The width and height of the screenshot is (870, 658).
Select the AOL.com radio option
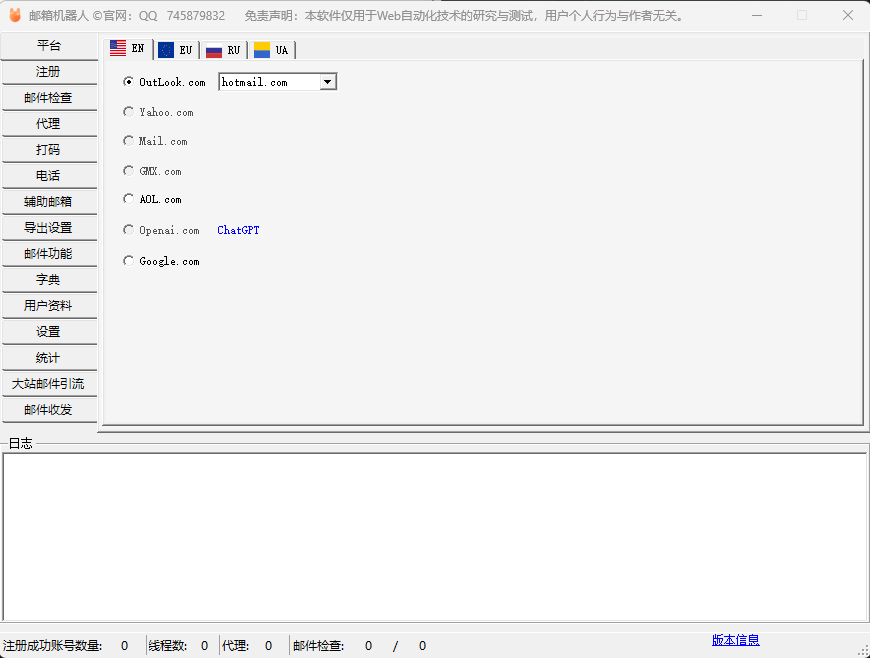click(x=128, y=199)
